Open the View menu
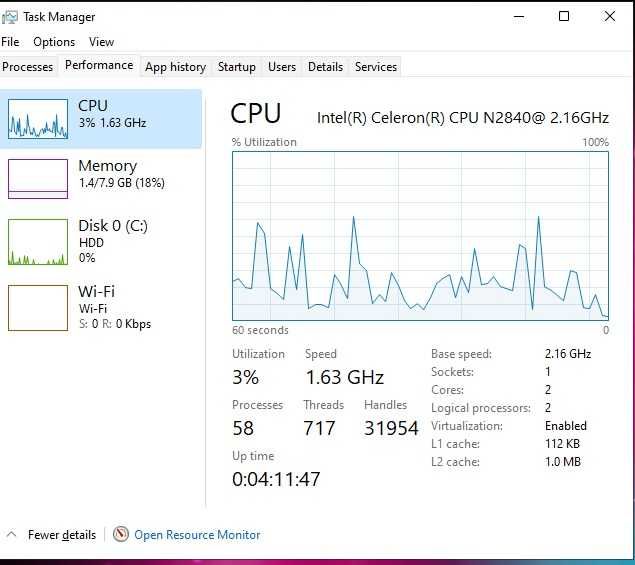This screenshot has height=565, width=635. click(101, 42)
